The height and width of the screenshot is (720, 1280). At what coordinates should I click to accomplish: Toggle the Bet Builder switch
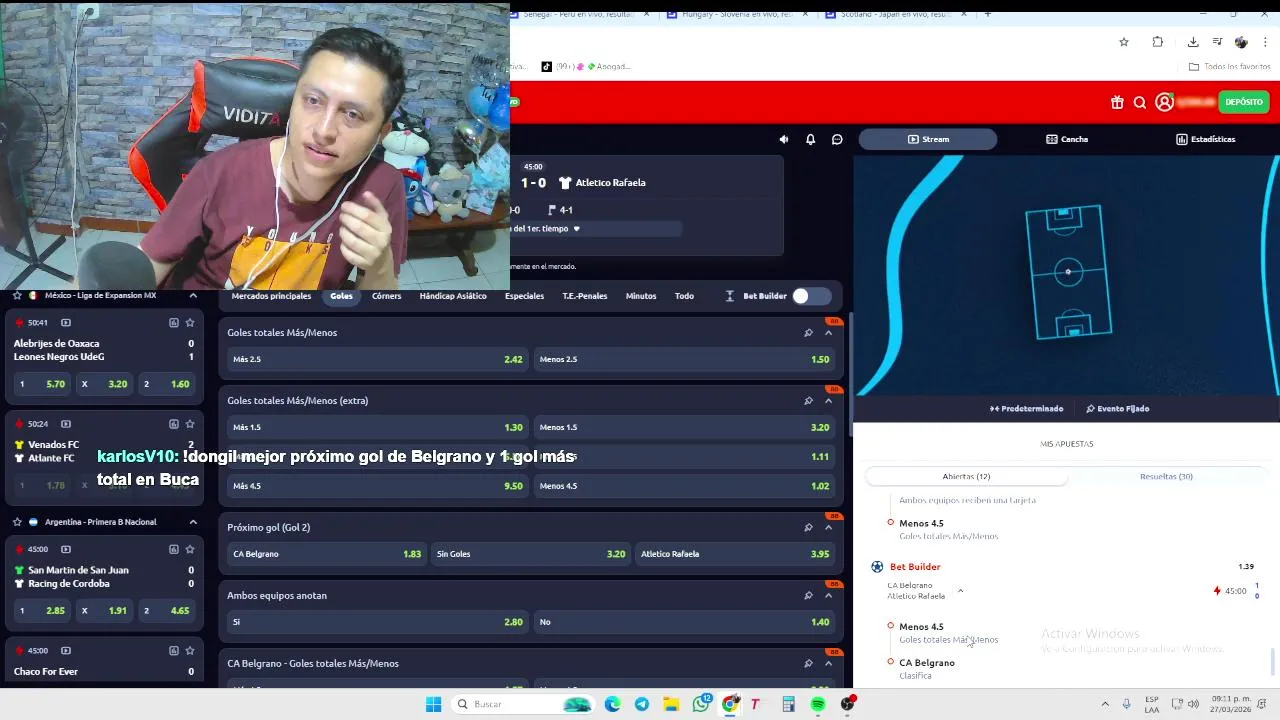tap(811, 296)
